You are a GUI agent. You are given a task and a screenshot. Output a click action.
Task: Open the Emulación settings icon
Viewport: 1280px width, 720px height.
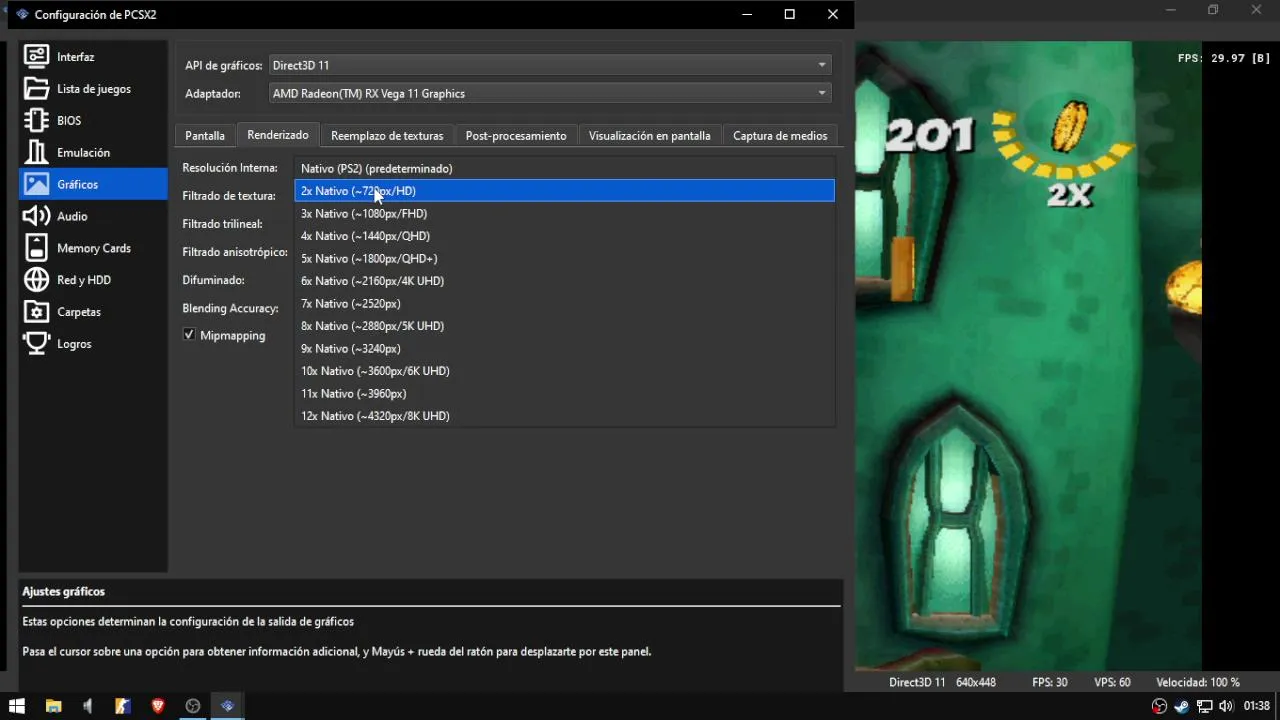36,153
